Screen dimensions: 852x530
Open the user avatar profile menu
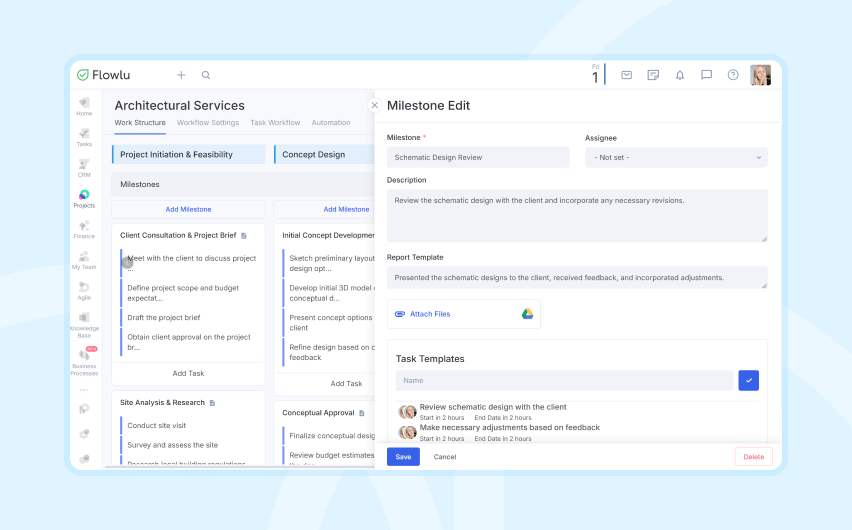click(760, 75)
